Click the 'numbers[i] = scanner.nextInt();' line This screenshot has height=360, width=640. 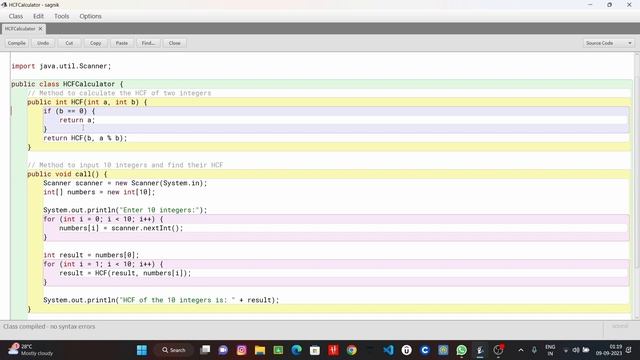click(x=121, y=228)
